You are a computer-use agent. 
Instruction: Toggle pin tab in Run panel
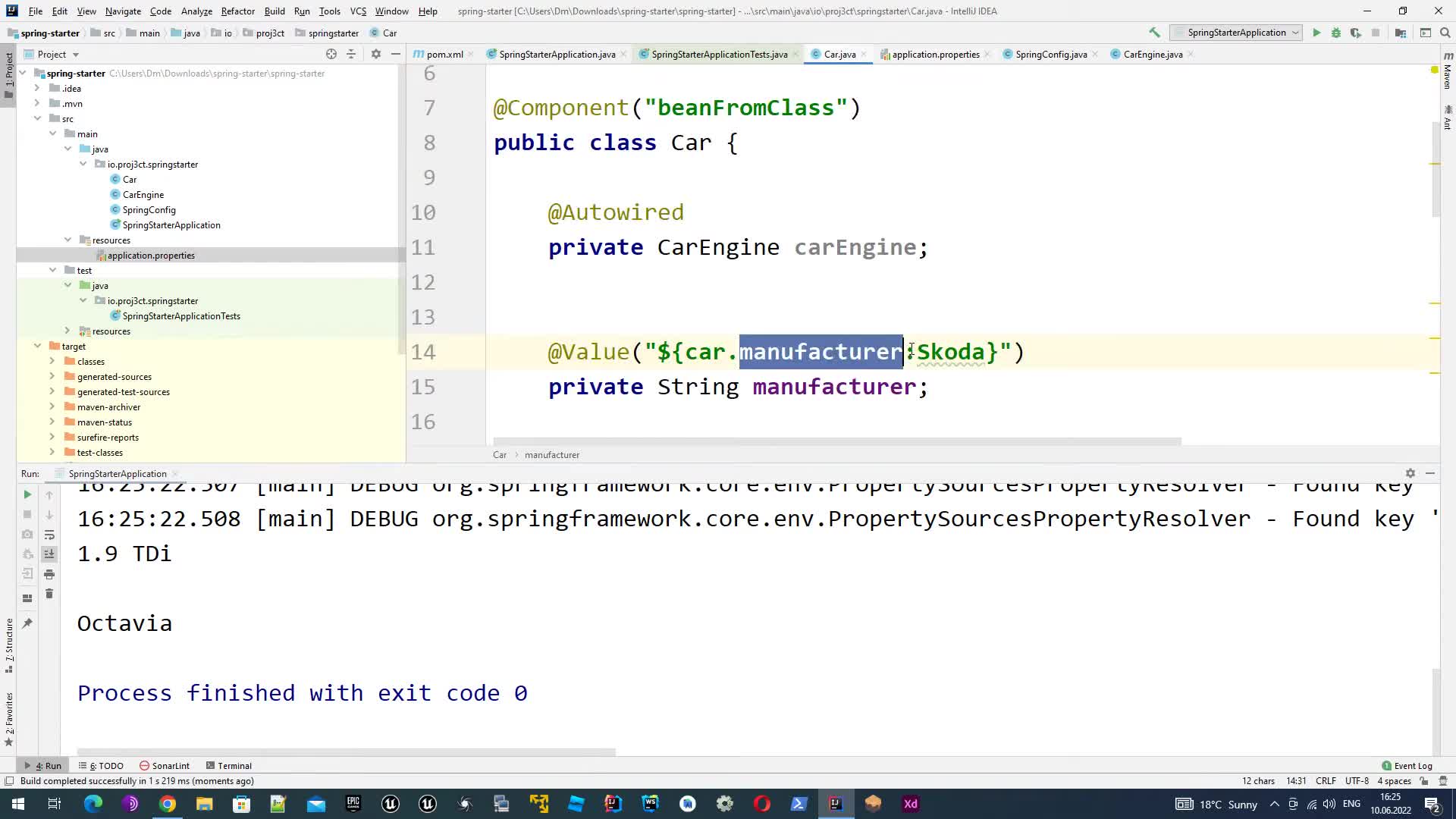click(x=27, y=623)
